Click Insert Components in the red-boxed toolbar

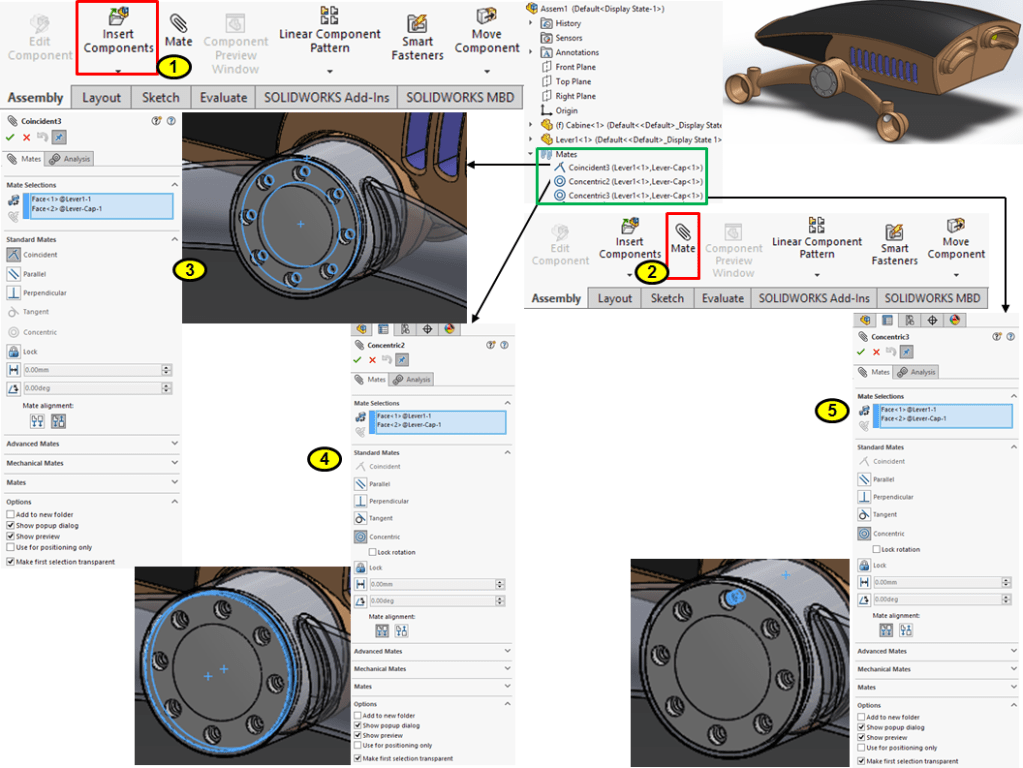tap(117, 38)
